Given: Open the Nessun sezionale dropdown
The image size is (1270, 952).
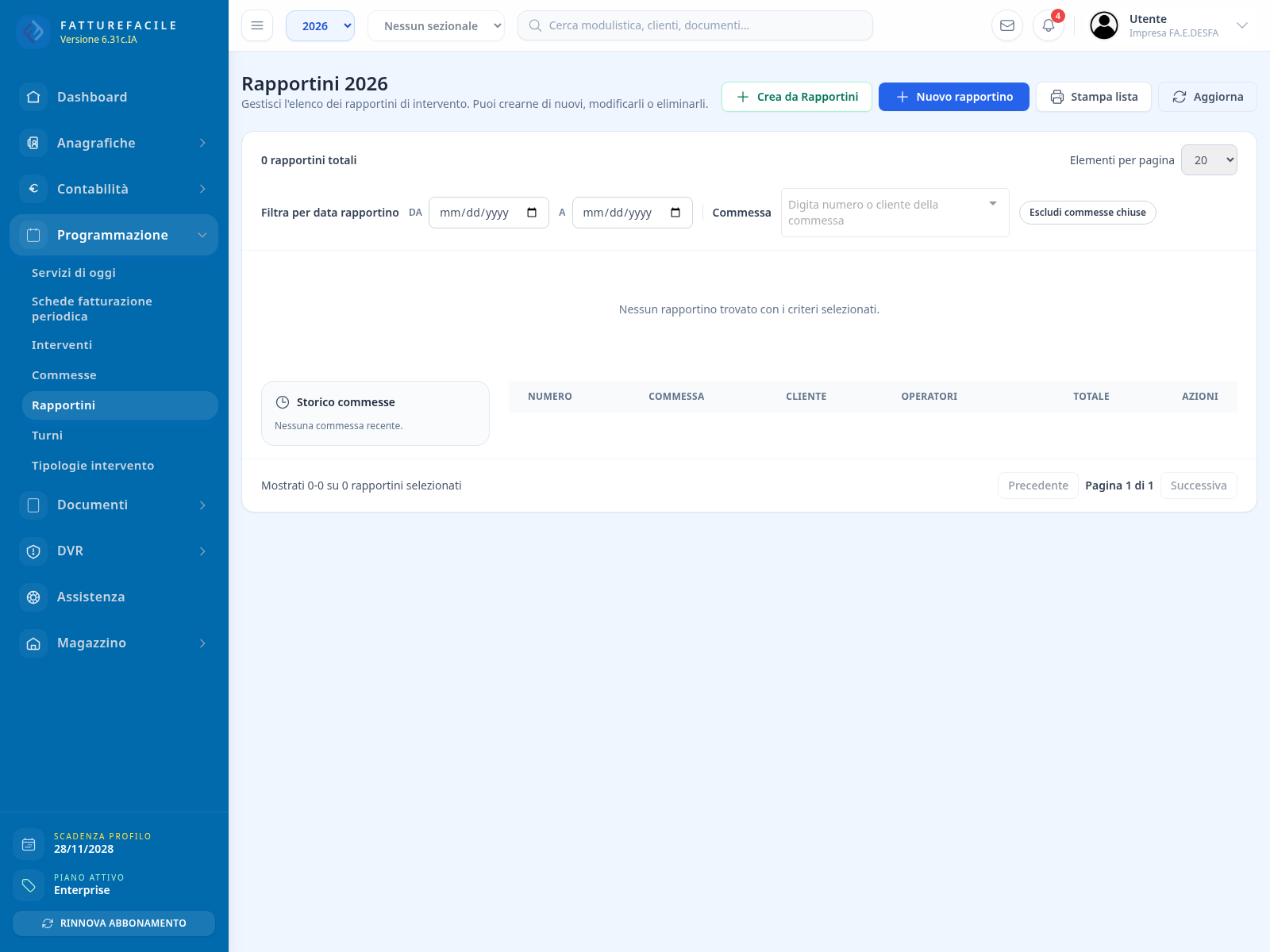Looking at the screenshot, I should (x=436, y=25).
